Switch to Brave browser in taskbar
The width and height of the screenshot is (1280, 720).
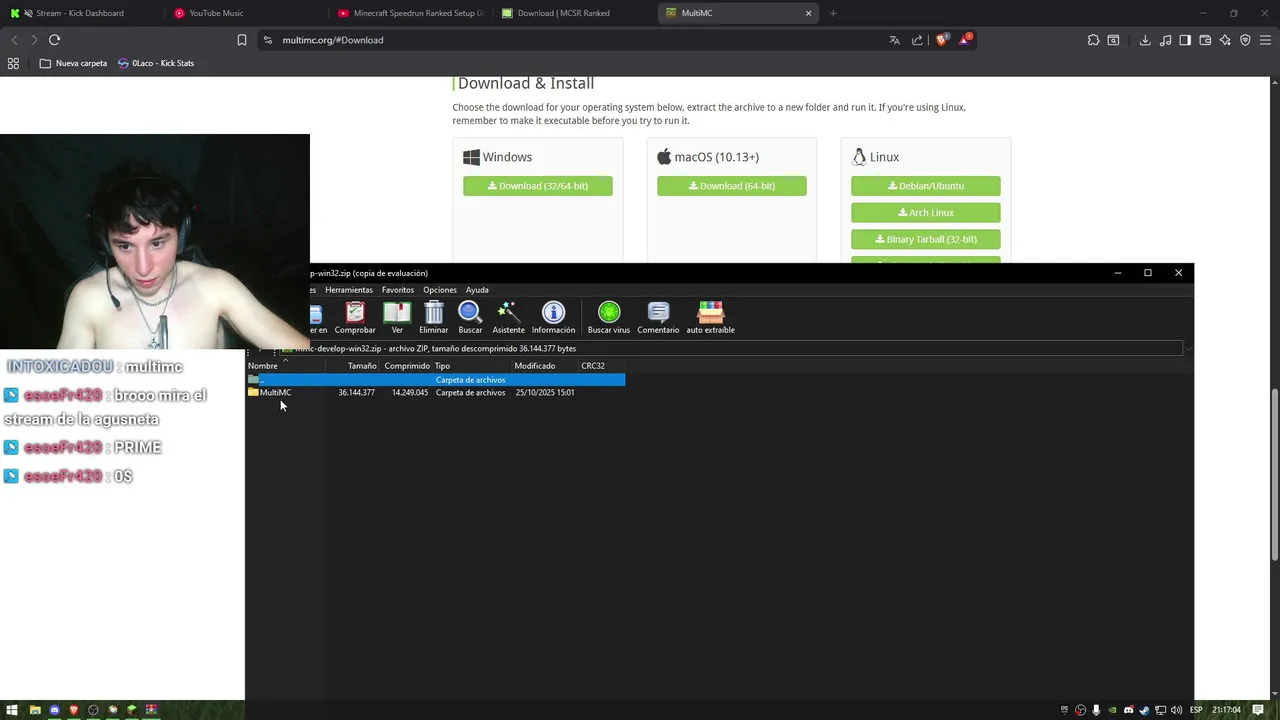coord(73,710)
